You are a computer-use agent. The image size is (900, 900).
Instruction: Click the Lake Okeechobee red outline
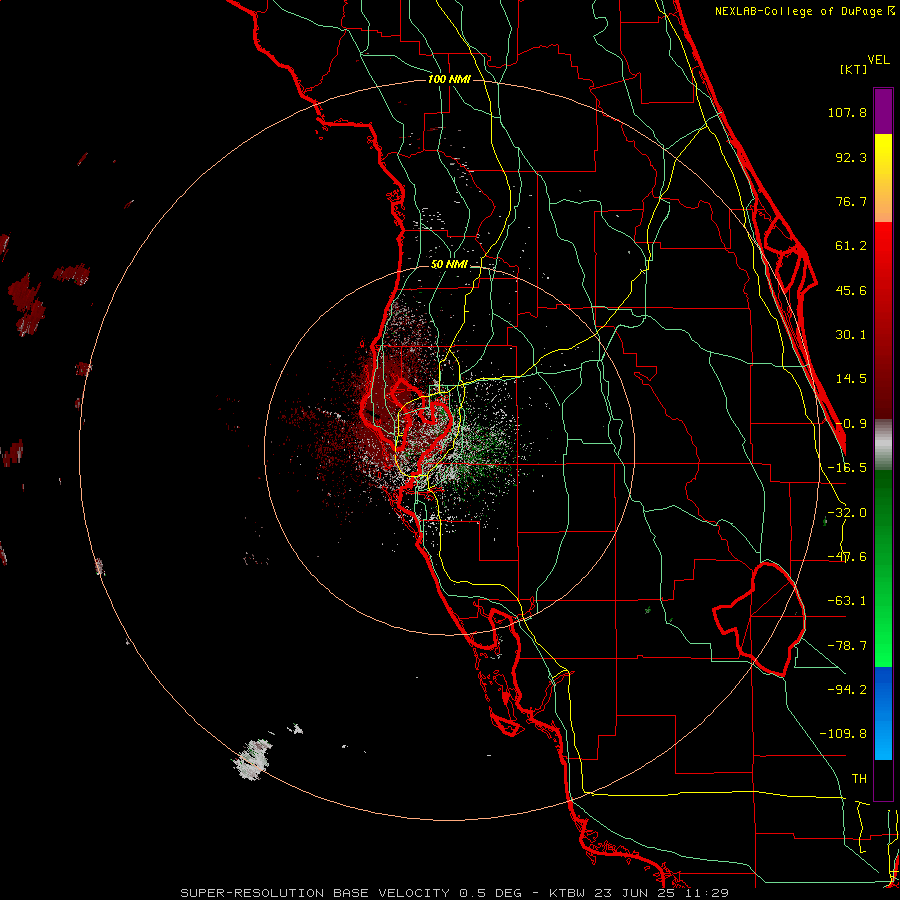click(x=759, y=619)
